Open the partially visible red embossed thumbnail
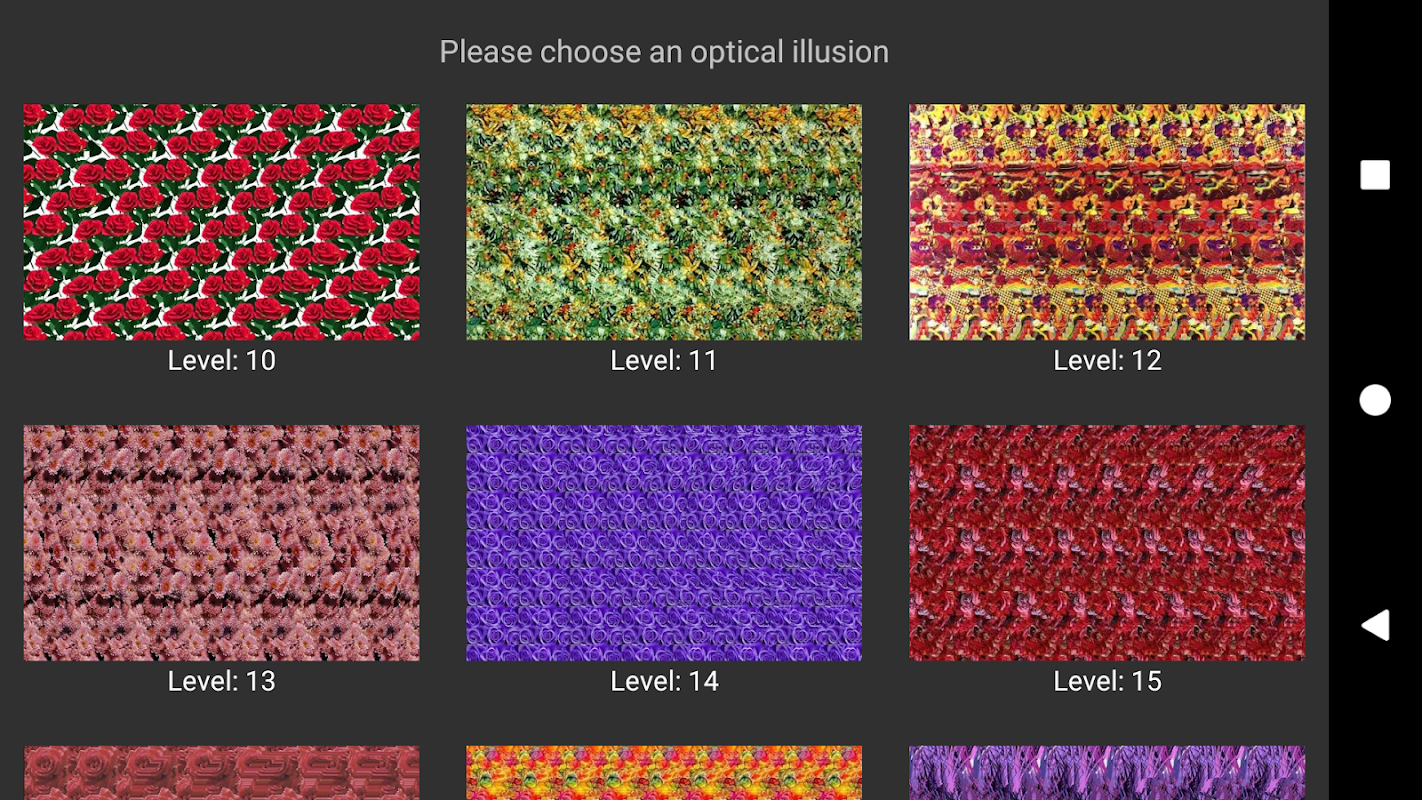 pos(221,773)
